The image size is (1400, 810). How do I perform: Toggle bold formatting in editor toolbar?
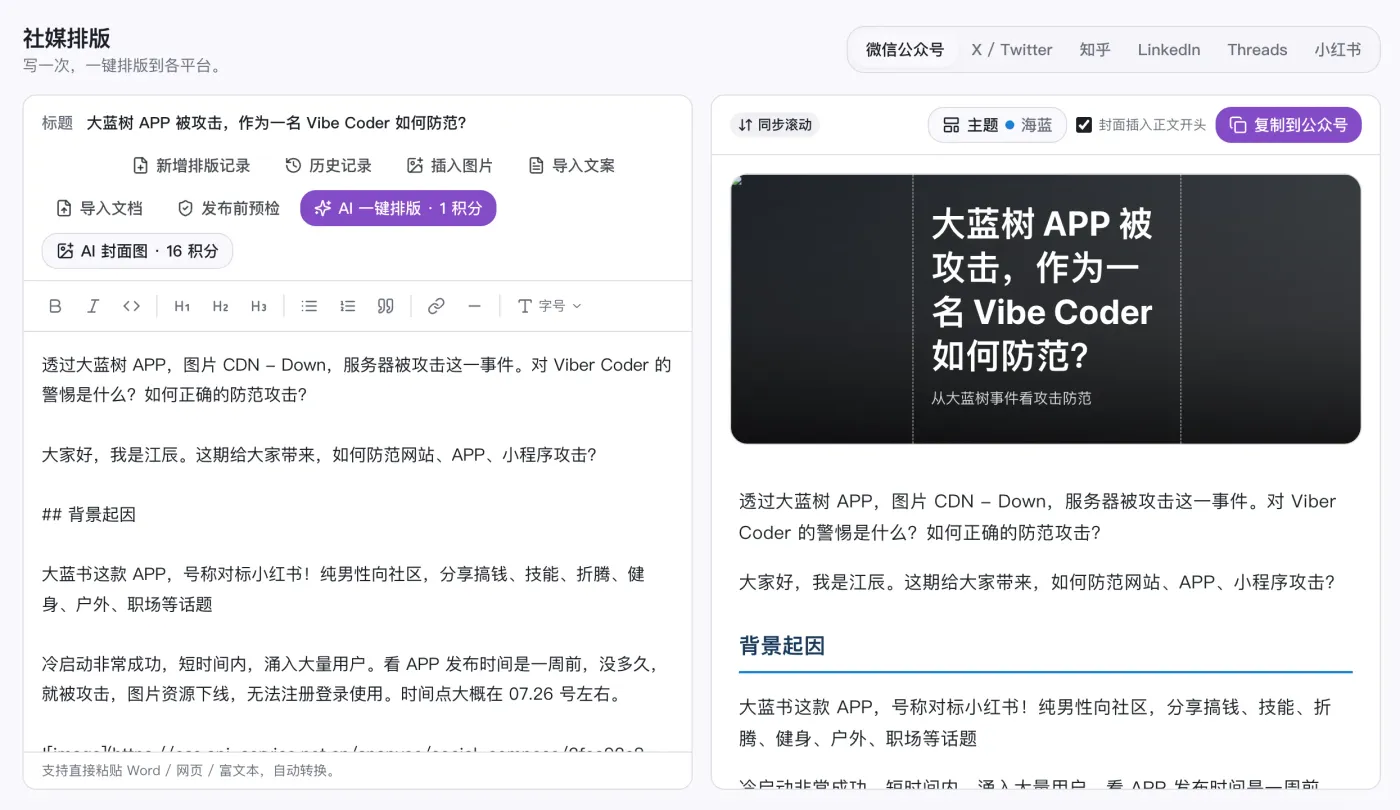[55, 306]
